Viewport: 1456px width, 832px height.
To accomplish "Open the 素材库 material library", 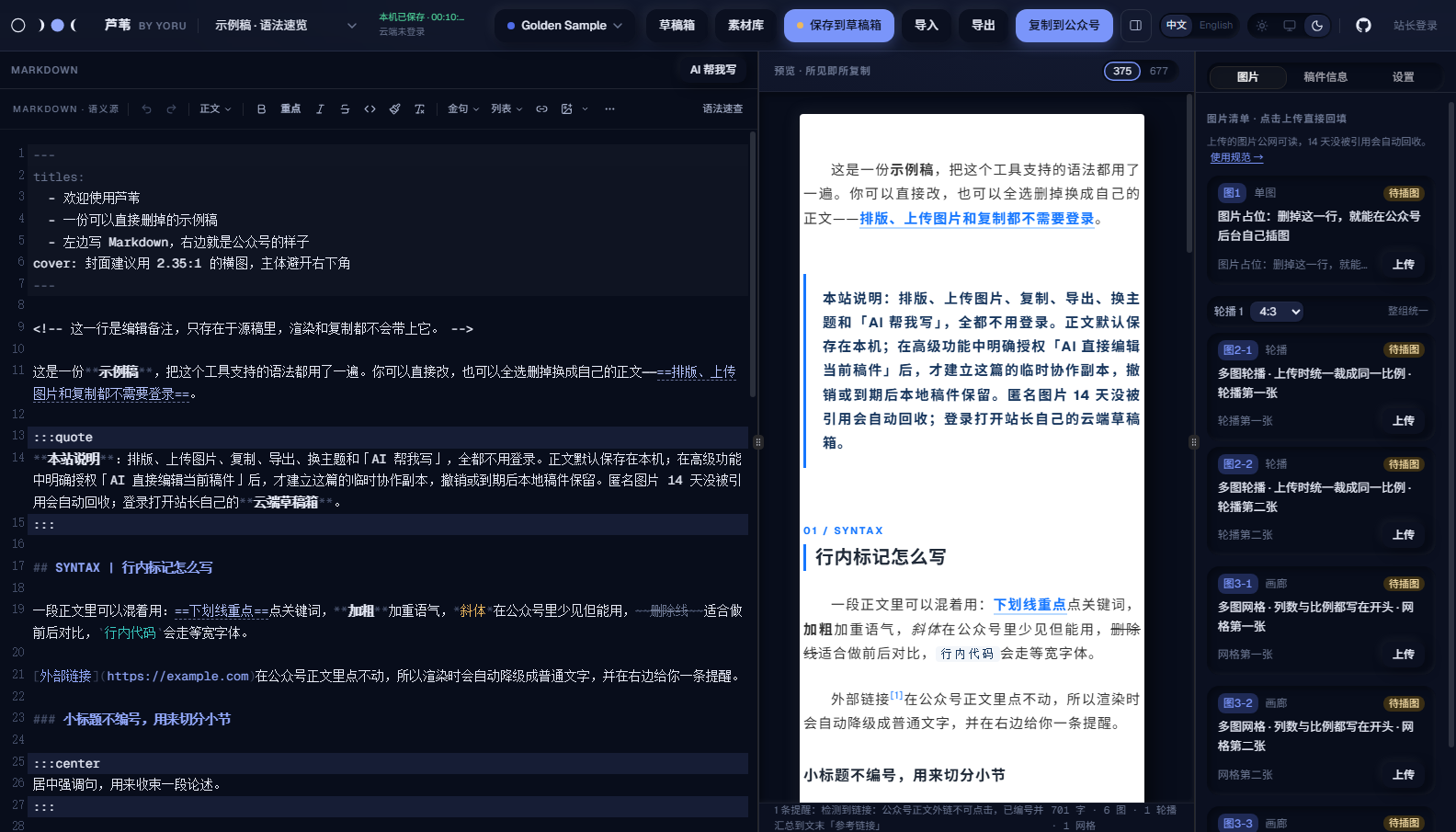I will (x=745, y=26).
